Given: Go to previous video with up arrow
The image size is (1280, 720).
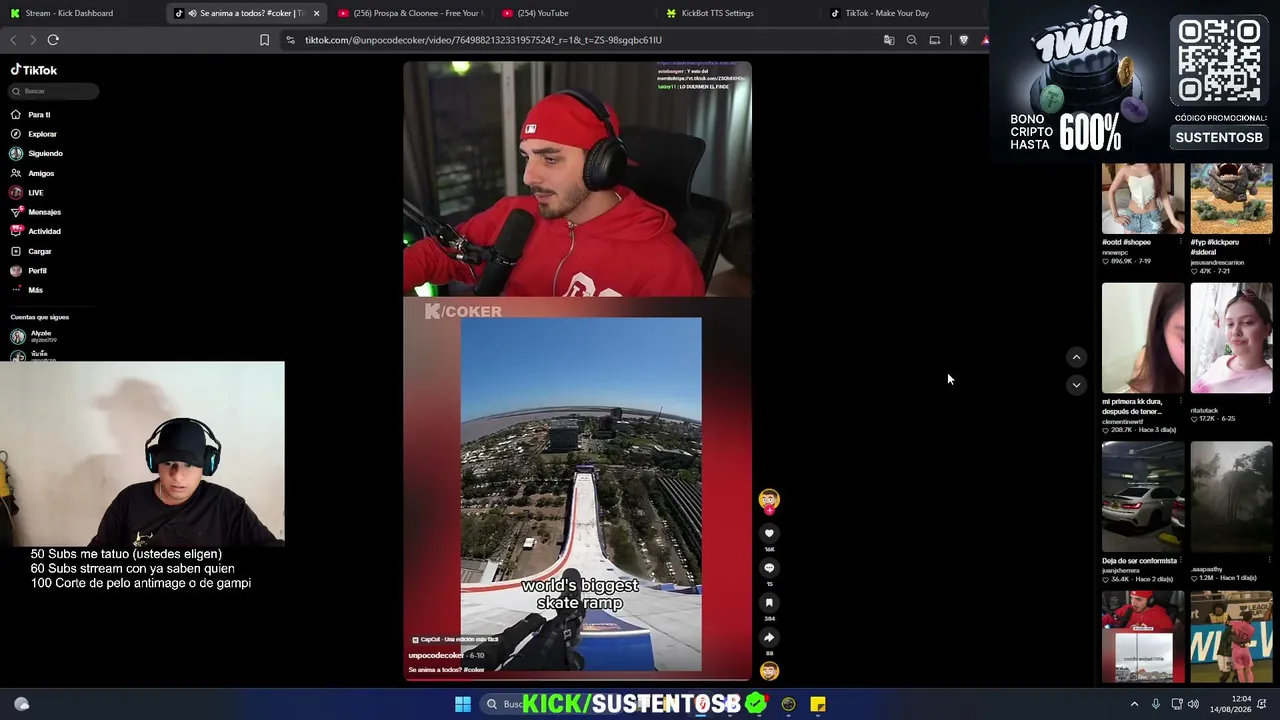Looking at the screenshot, I should (x=1076, y=357).
